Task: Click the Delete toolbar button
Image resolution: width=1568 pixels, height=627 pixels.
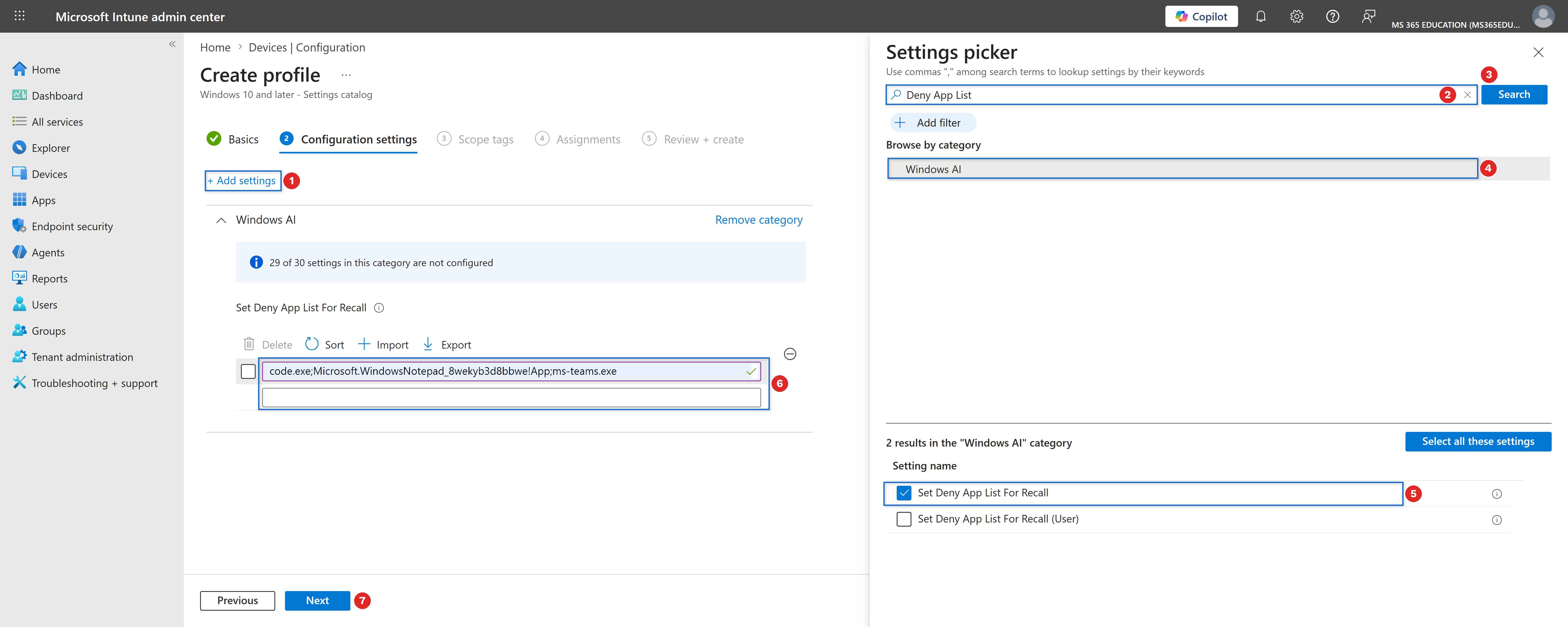Action: 268,345
